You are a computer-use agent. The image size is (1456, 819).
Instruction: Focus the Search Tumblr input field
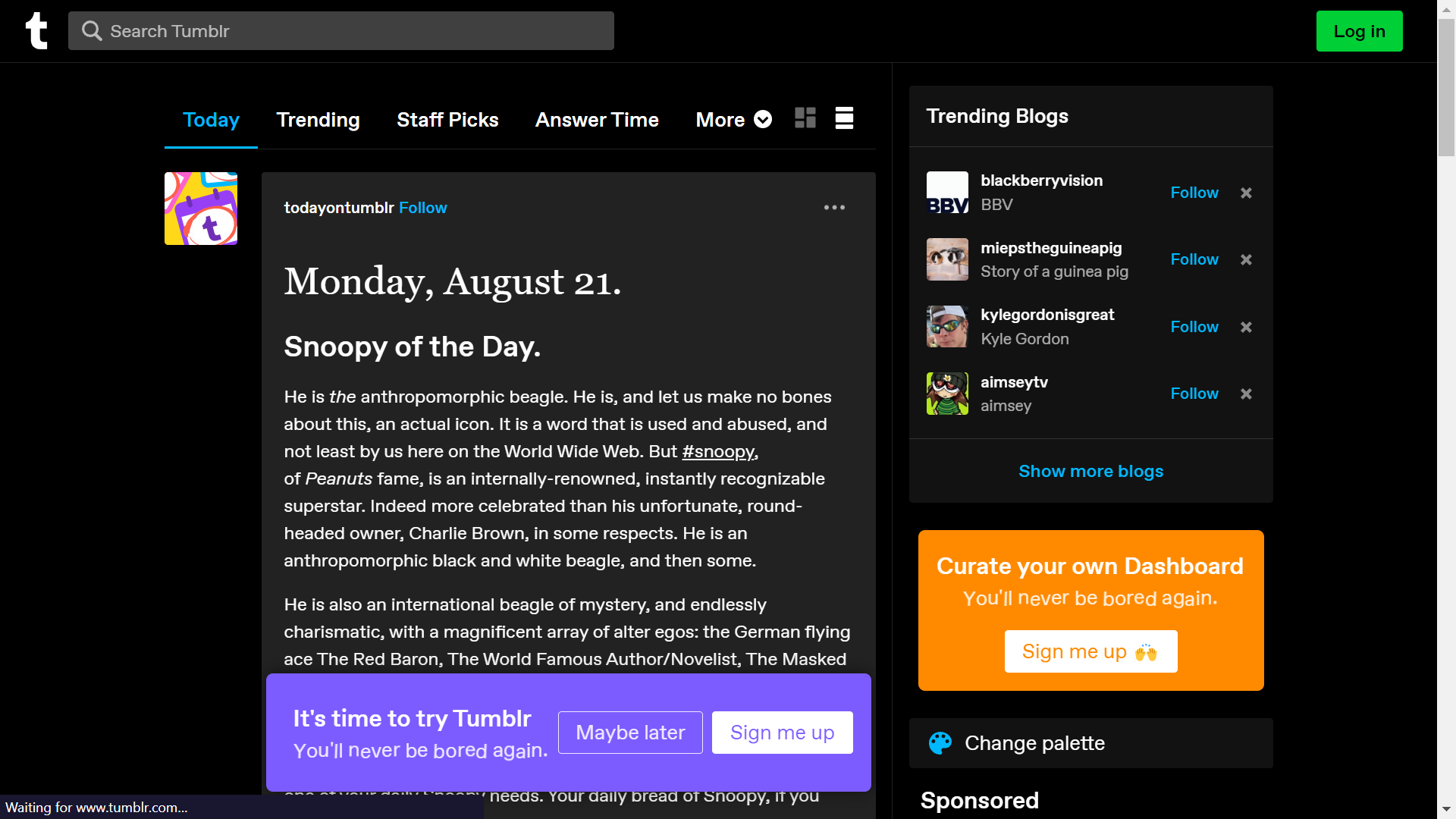click(x=341, y=31)
